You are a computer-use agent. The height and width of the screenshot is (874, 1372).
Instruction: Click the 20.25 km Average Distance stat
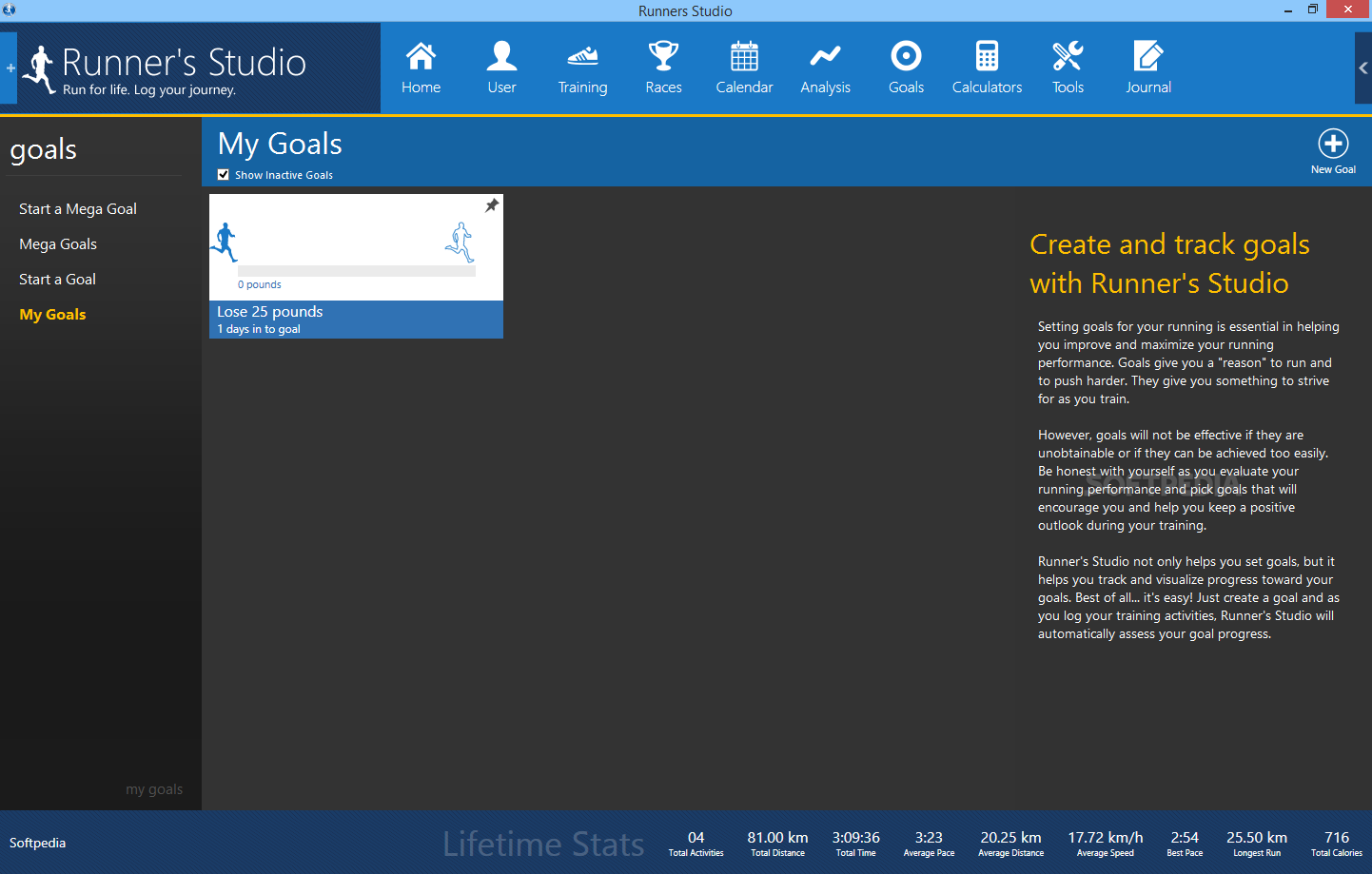pos(1011,844)
